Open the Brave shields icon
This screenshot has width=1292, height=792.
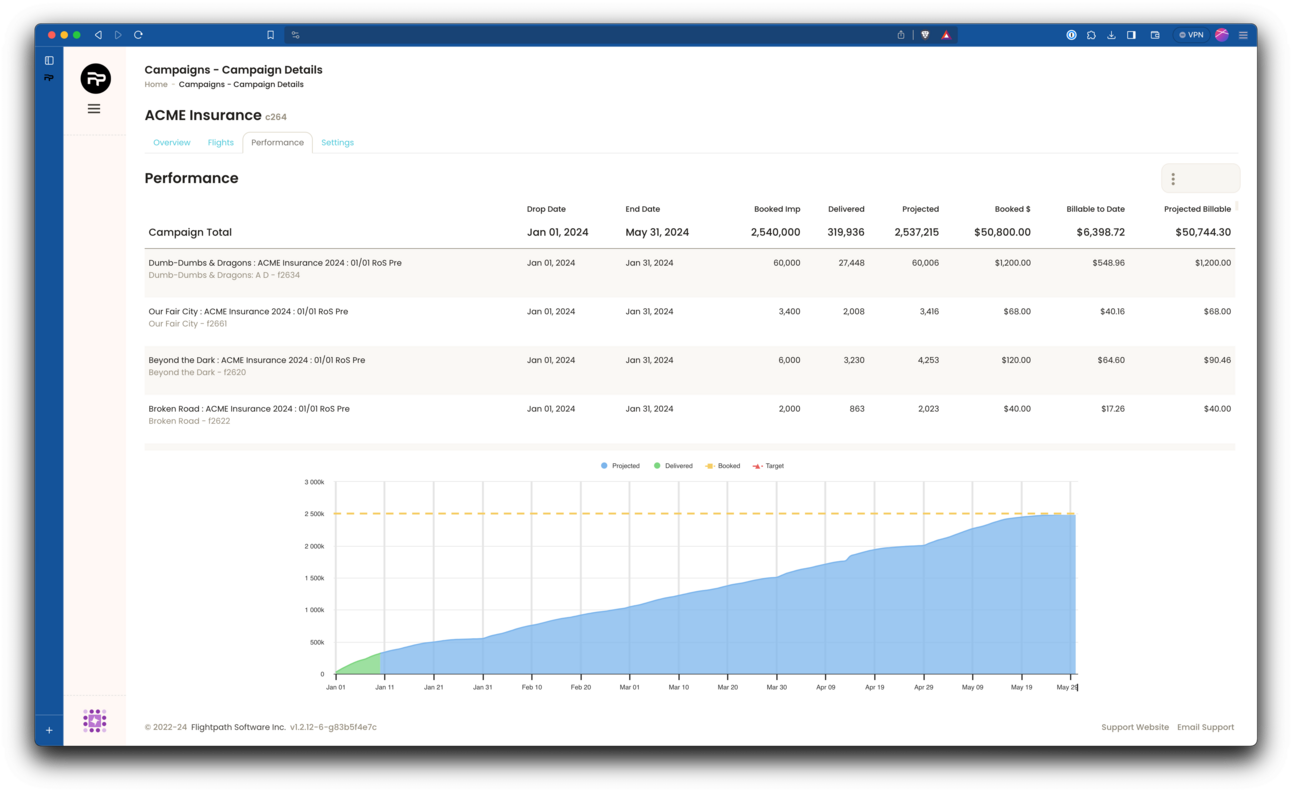[925, 35]
